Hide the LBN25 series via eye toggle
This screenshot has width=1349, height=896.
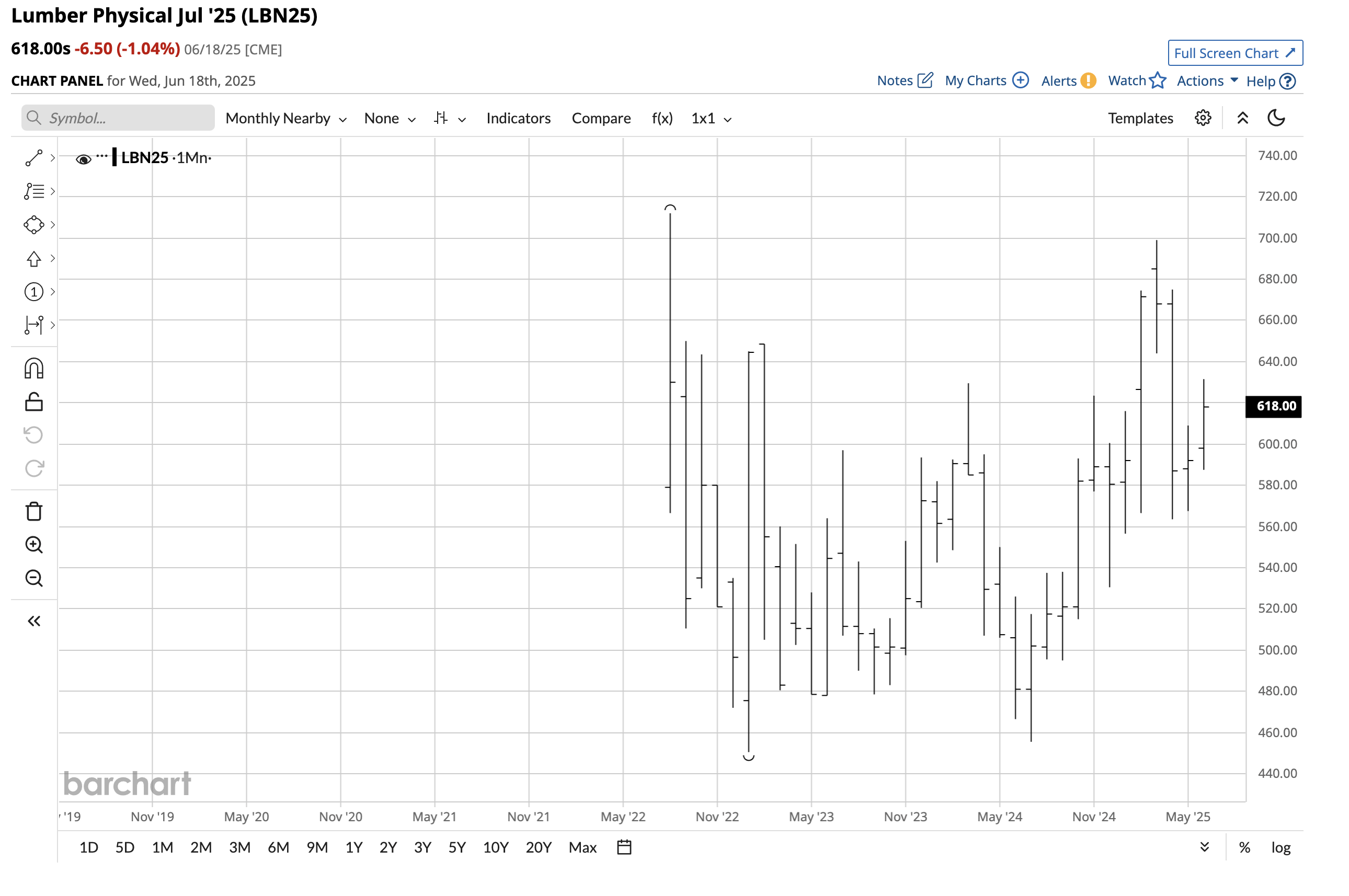click(x=84, y=158)
